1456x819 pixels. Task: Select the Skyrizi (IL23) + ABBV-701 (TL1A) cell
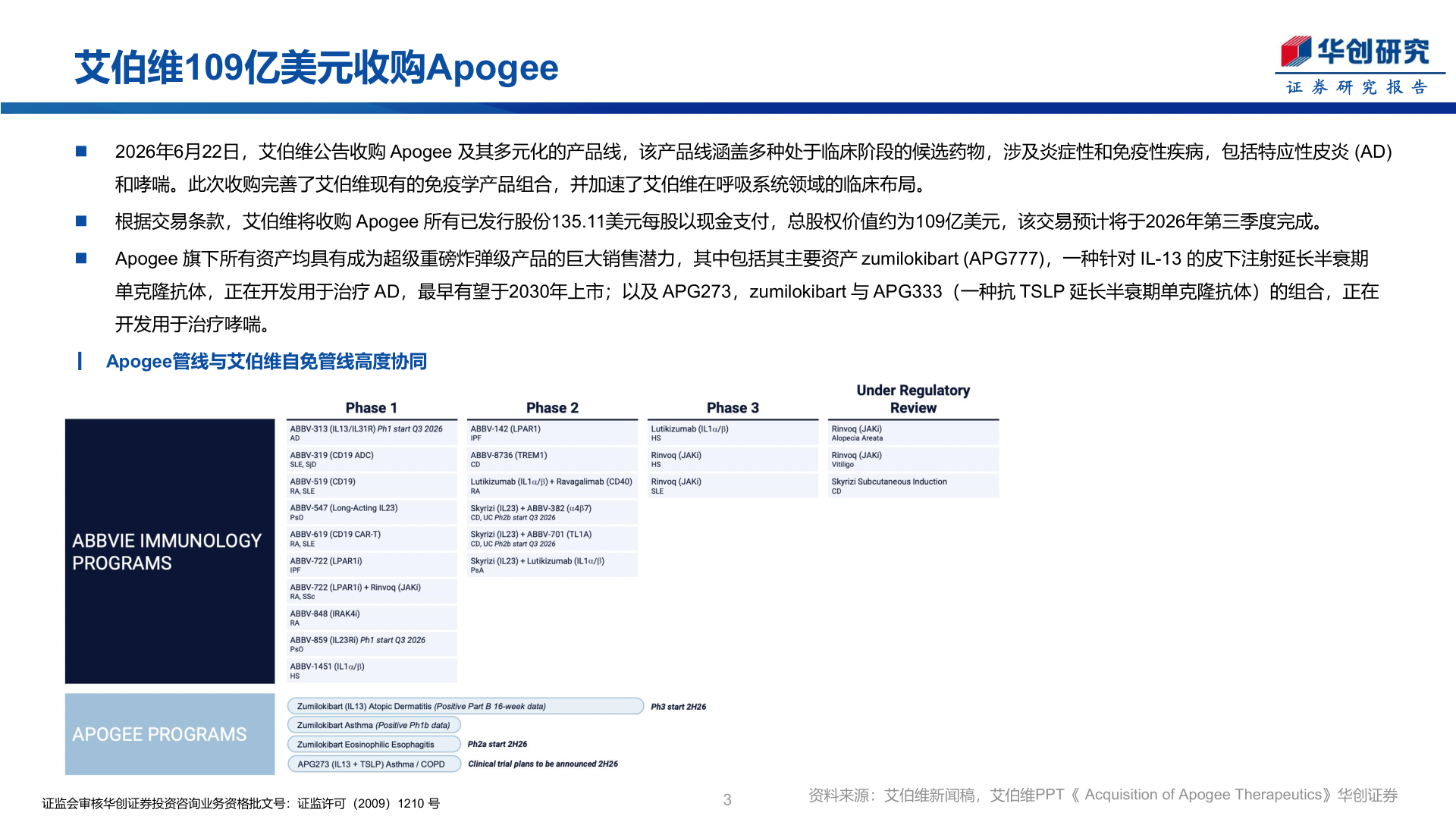552,538
